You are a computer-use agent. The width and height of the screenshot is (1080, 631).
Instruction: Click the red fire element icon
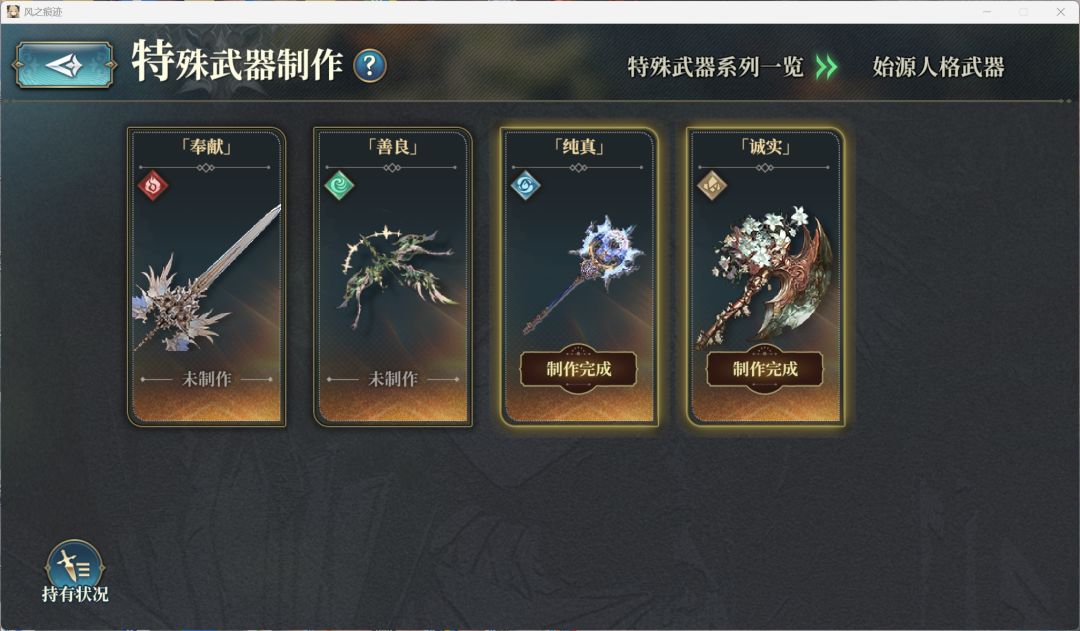point(153,185)
